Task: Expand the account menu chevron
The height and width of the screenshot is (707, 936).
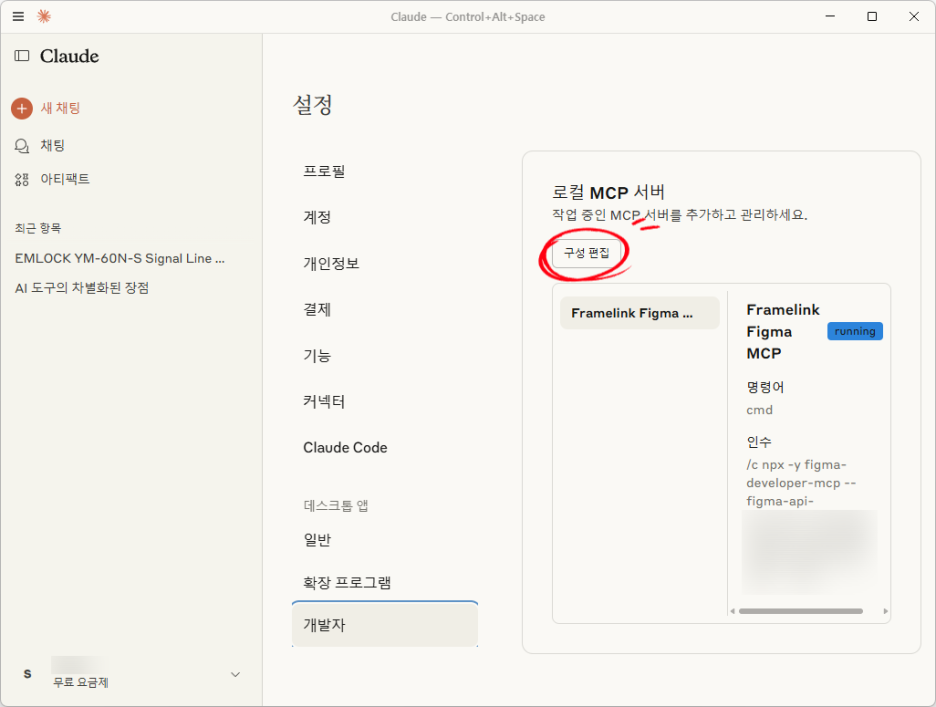Action: click(235, 674)
